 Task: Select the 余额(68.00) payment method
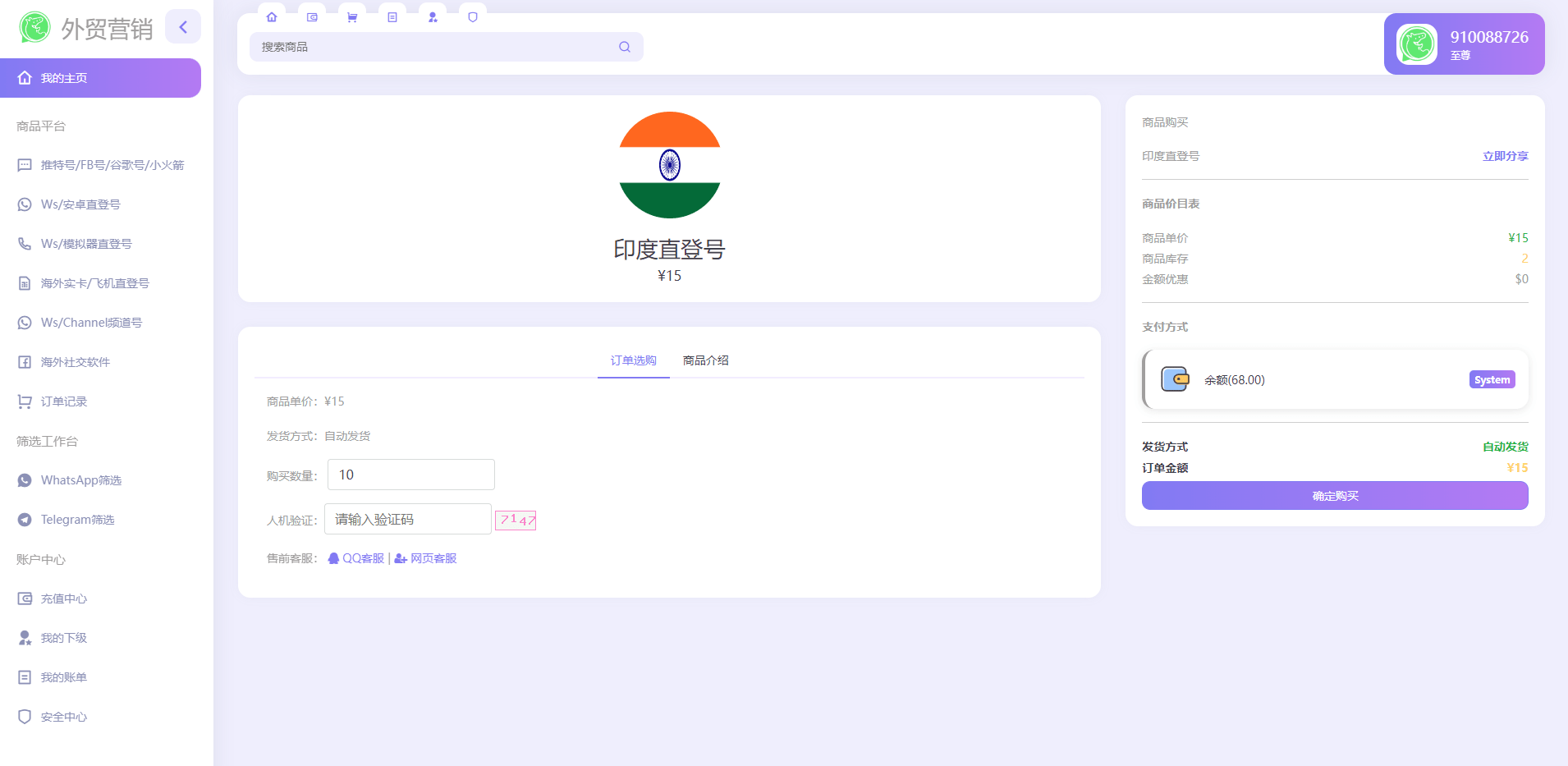click(1335, 379)
